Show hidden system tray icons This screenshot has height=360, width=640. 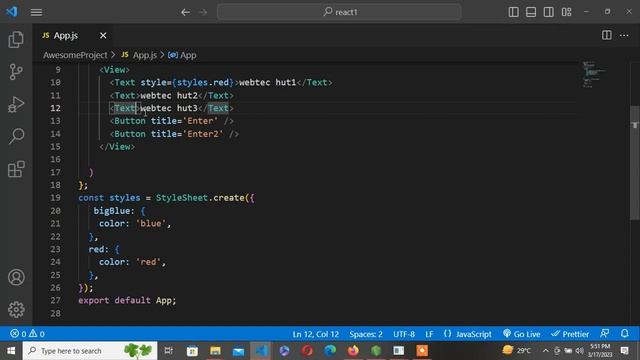tap(545, 351)
